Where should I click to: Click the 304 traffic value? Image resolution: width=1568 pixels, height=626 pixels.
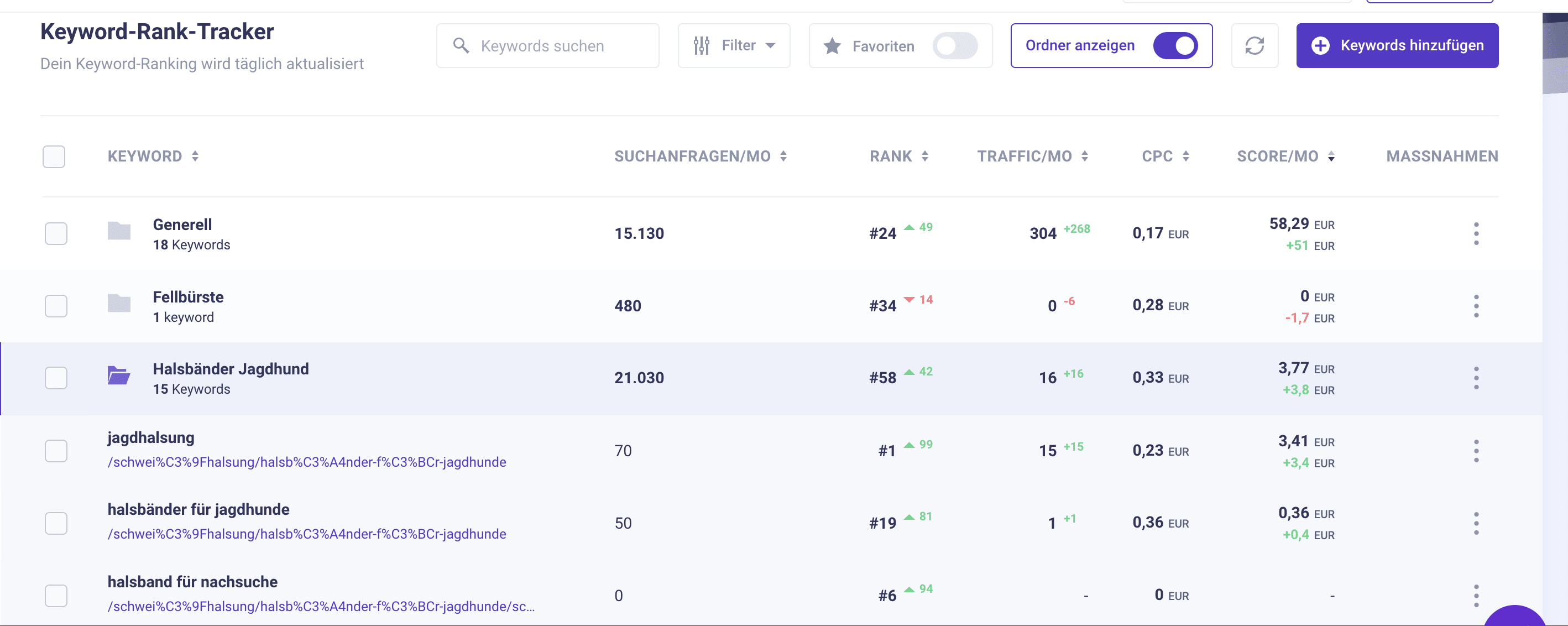point(1043,234)
